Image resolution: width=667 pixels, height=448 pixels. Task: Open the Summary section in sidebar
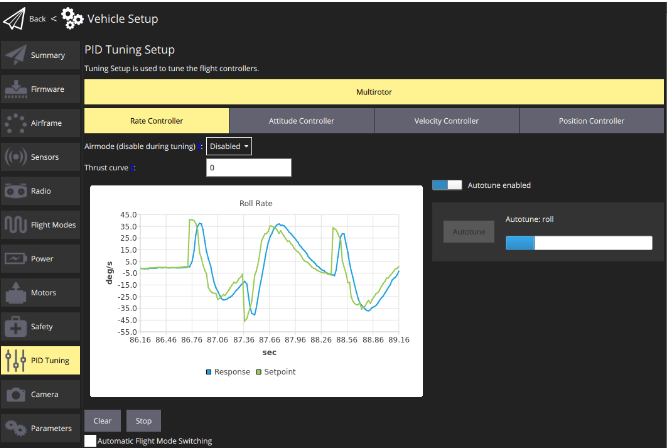(40, 55)
